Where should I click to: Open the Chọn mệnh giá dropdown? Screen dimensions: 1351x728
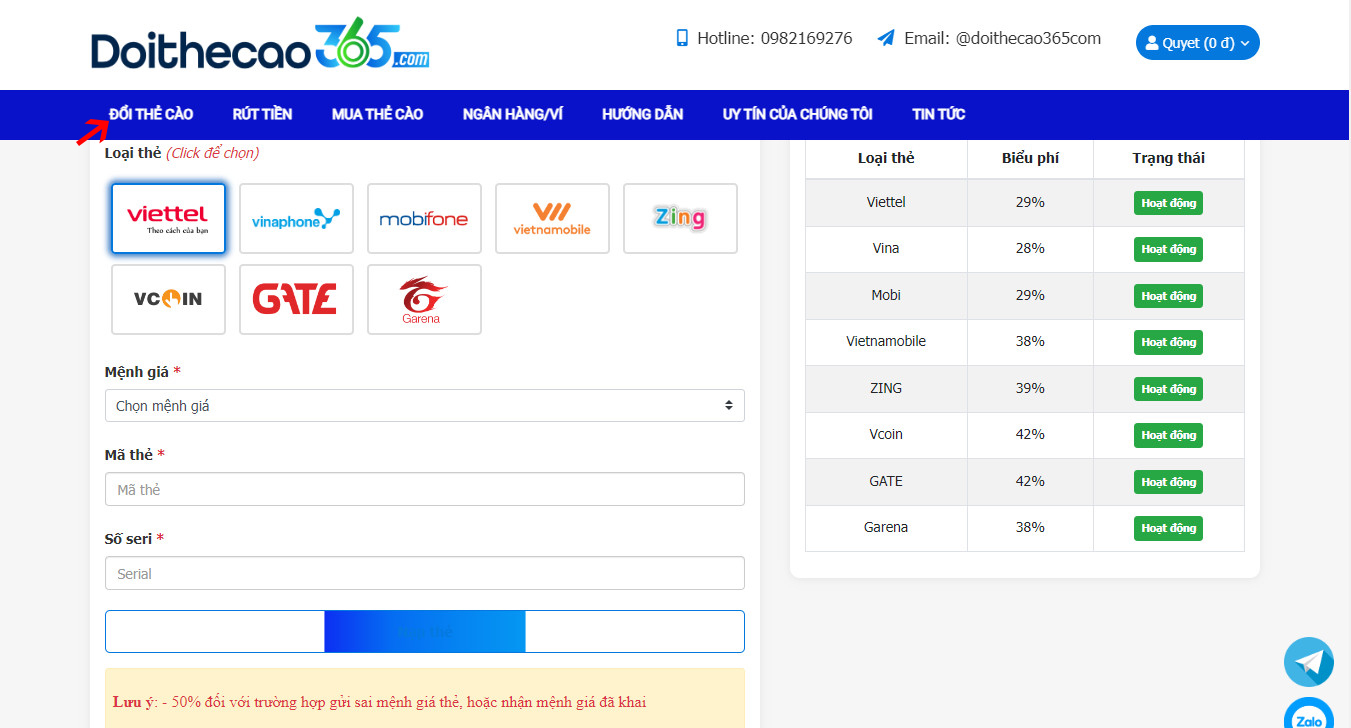tap(425, 406)
